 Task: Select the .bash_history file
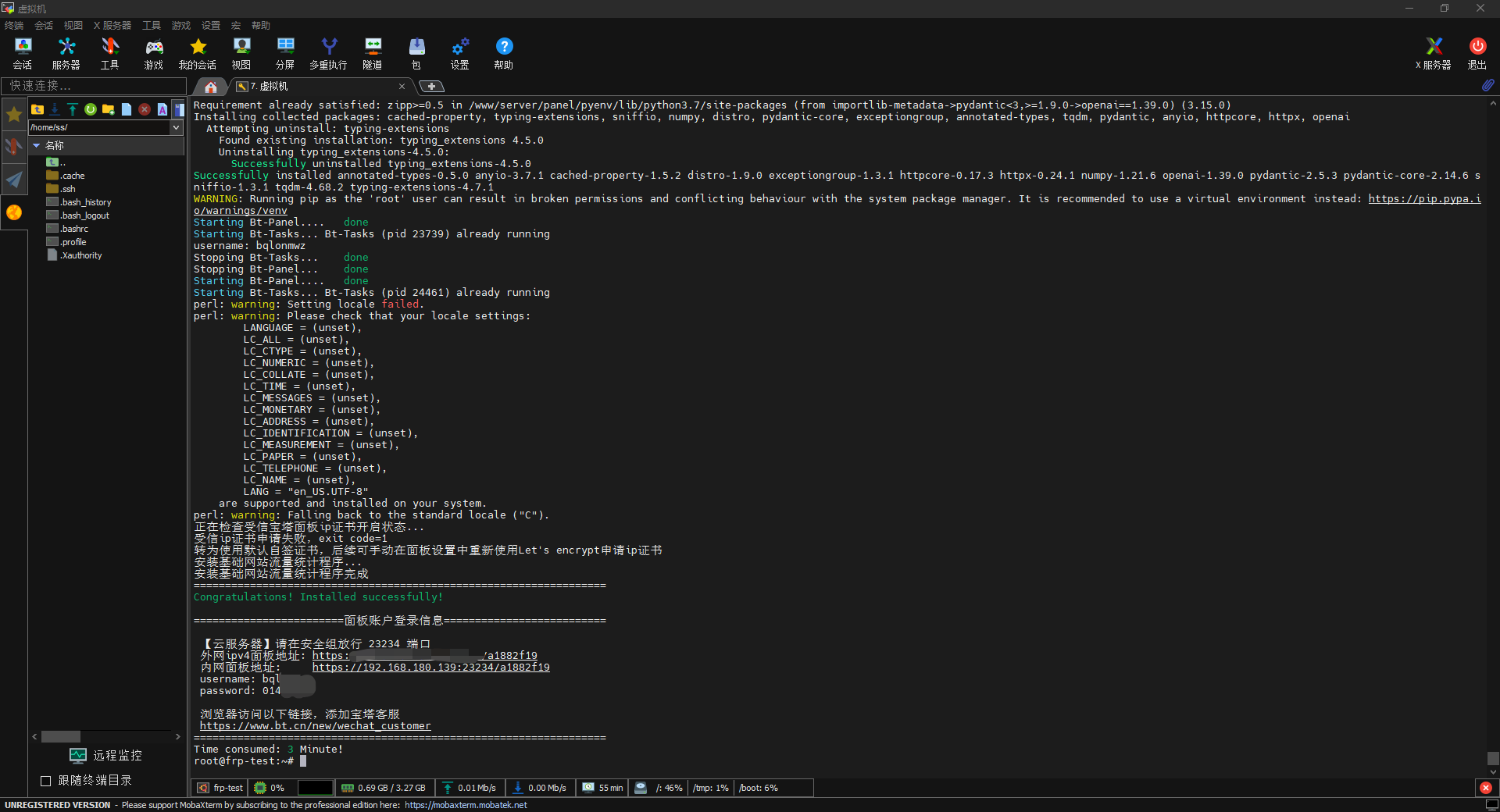coord(79,202)
